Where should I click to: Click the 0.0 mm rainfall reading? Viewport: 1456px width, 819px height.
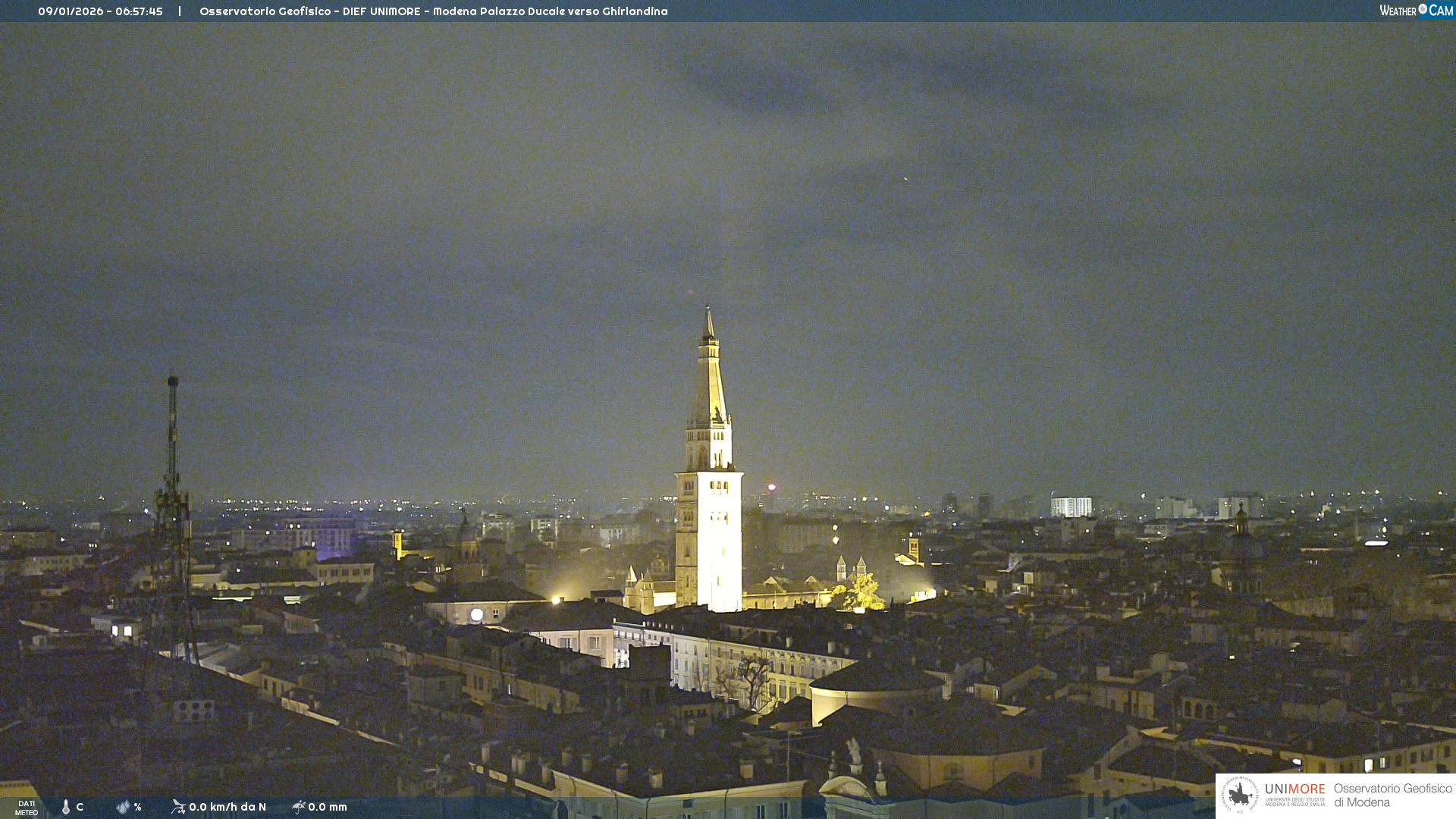[328, 807]
